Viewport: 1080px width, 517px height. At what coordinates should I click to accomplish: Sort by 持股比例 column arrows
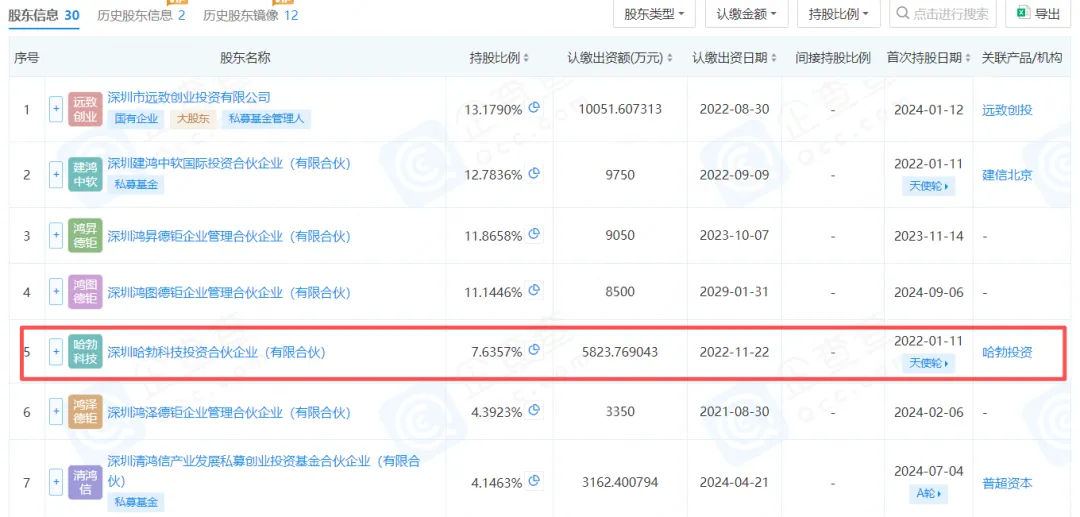(x=526, y=59)
